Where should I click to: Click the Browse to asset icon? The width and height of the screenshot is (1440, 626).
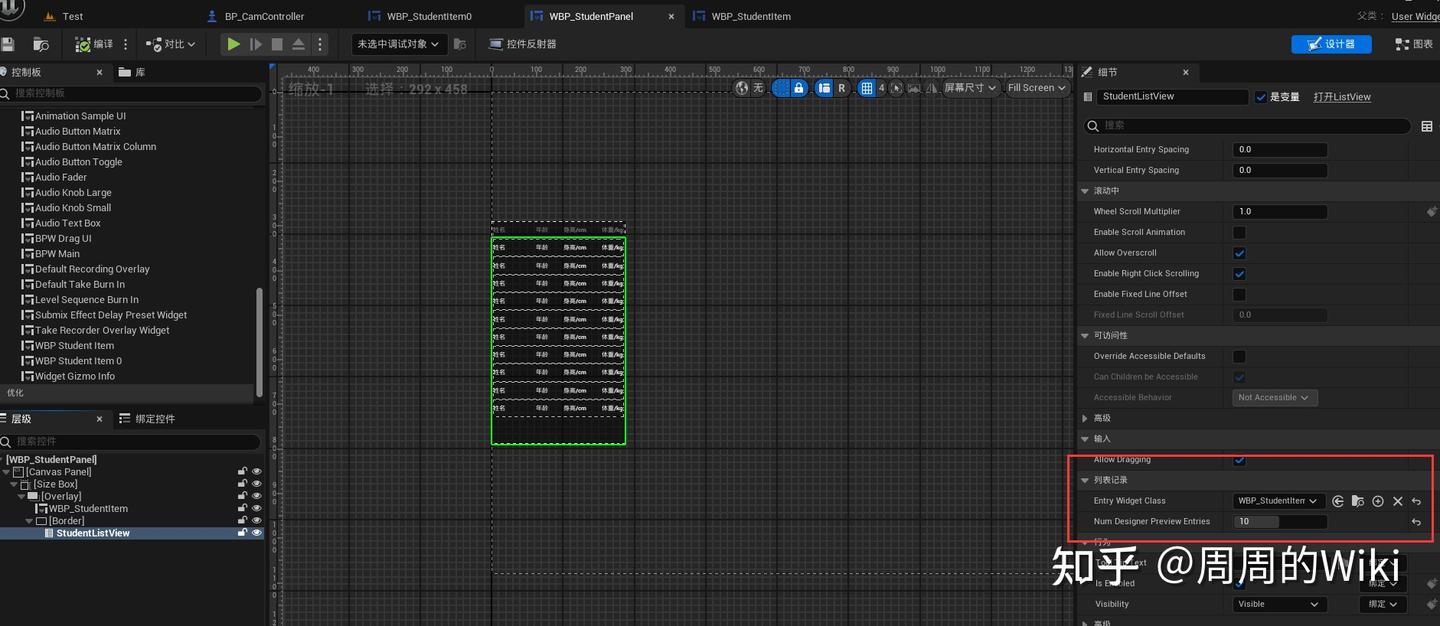(41, 44)
